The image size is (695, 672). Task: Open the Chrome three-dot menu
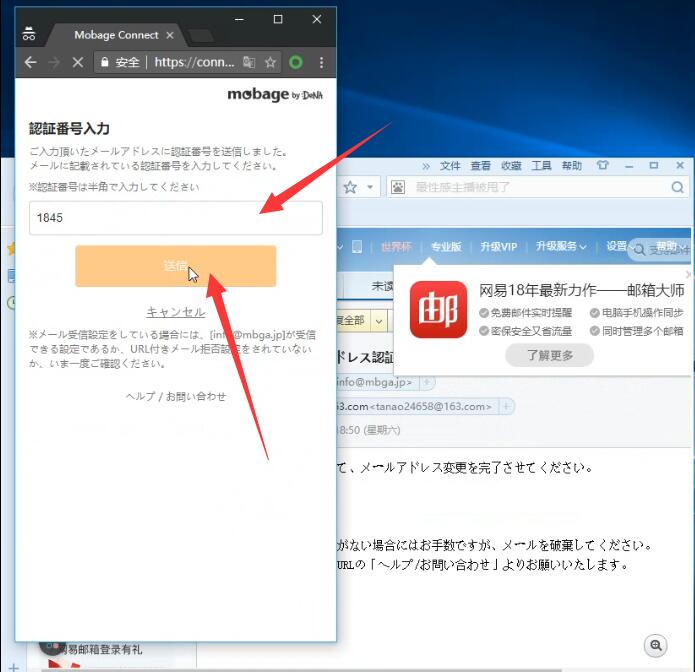(x=321, y=63)
